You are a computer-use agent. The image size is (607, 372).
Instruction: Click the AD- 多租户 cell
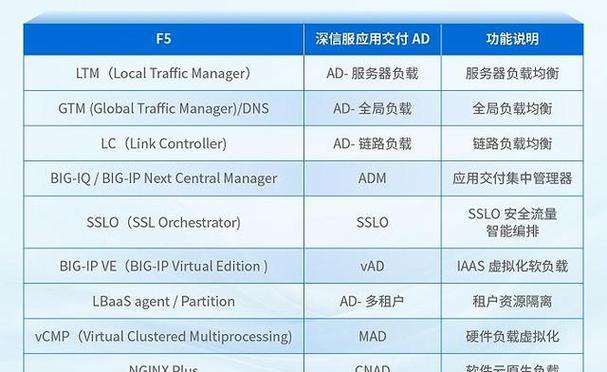point(372,301)
